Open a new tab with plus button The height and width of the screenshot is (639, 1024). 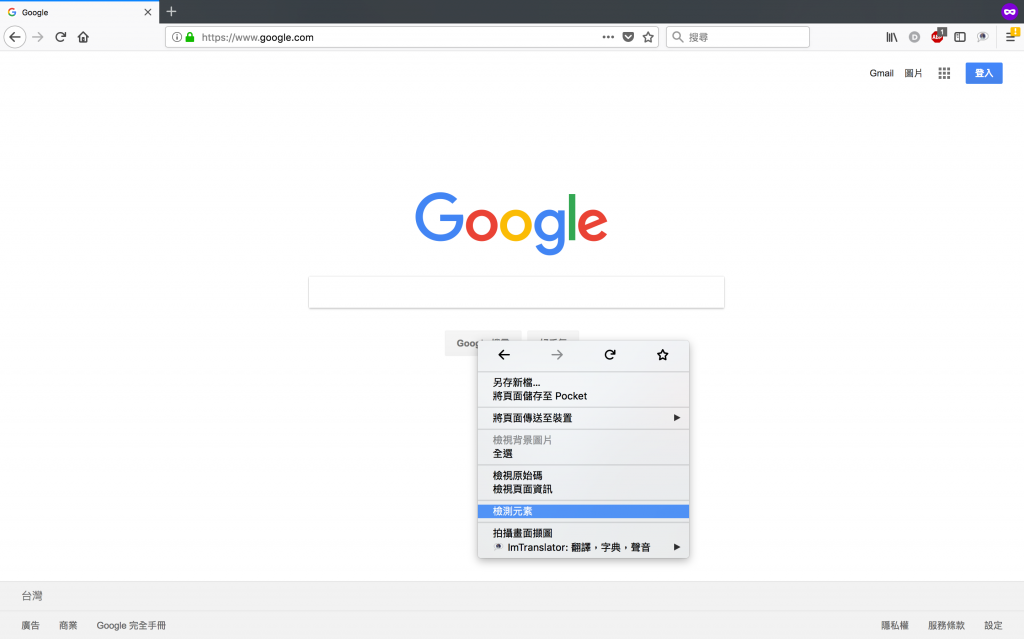172,12
